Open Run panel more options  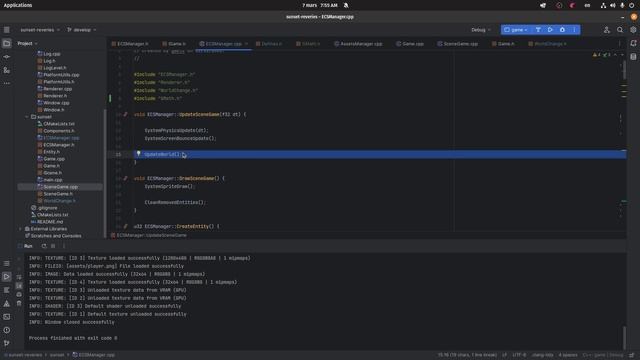click(64, 246)
